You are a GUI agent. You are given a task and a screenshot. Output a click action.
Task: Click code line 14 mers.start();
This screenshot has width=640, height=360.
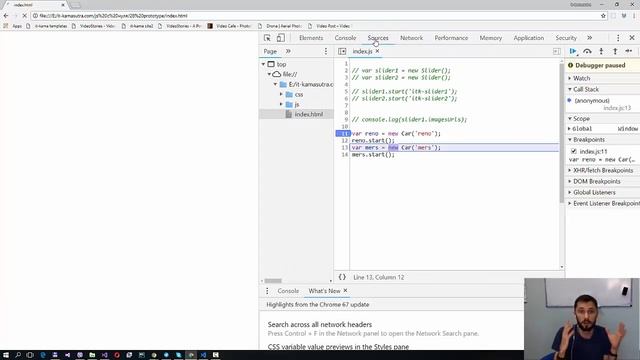pyautogui.click(x=373, y=155)
